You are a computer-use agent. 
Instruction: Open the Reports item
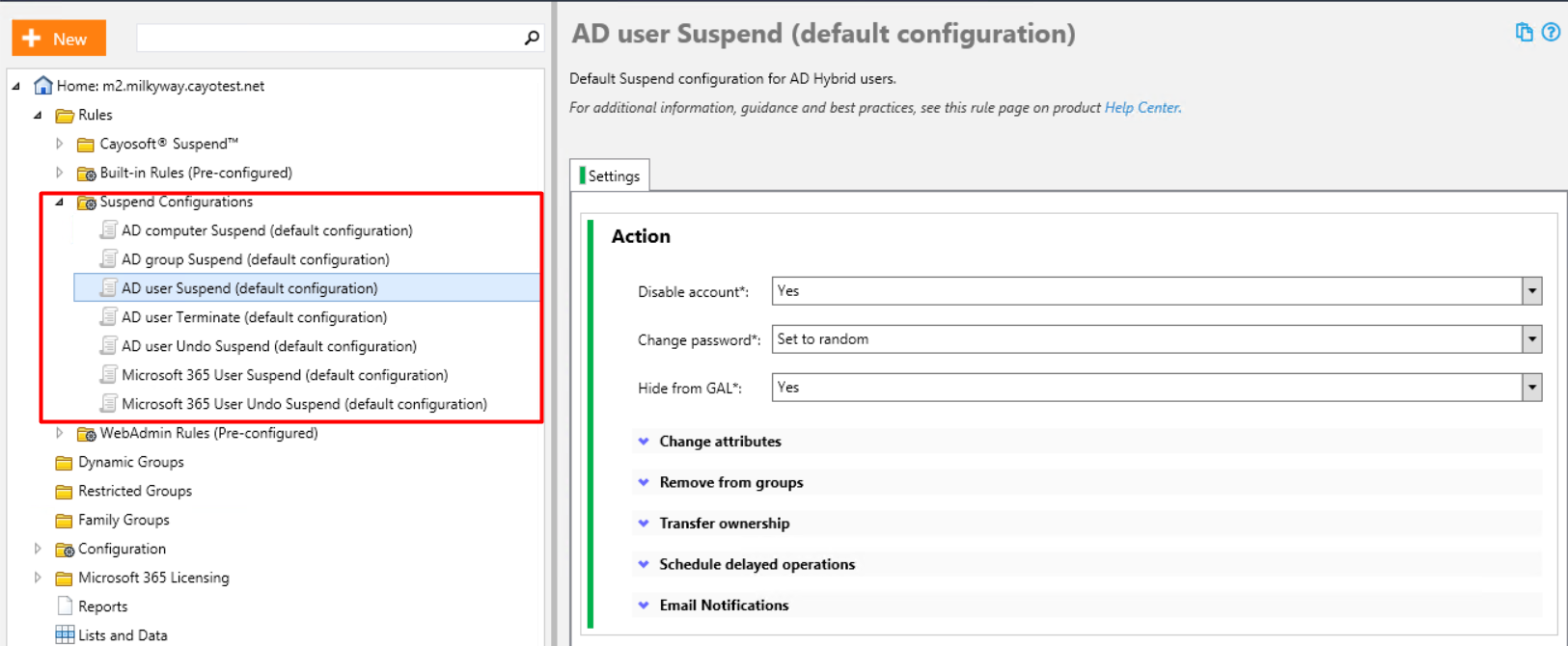point(102,606)
